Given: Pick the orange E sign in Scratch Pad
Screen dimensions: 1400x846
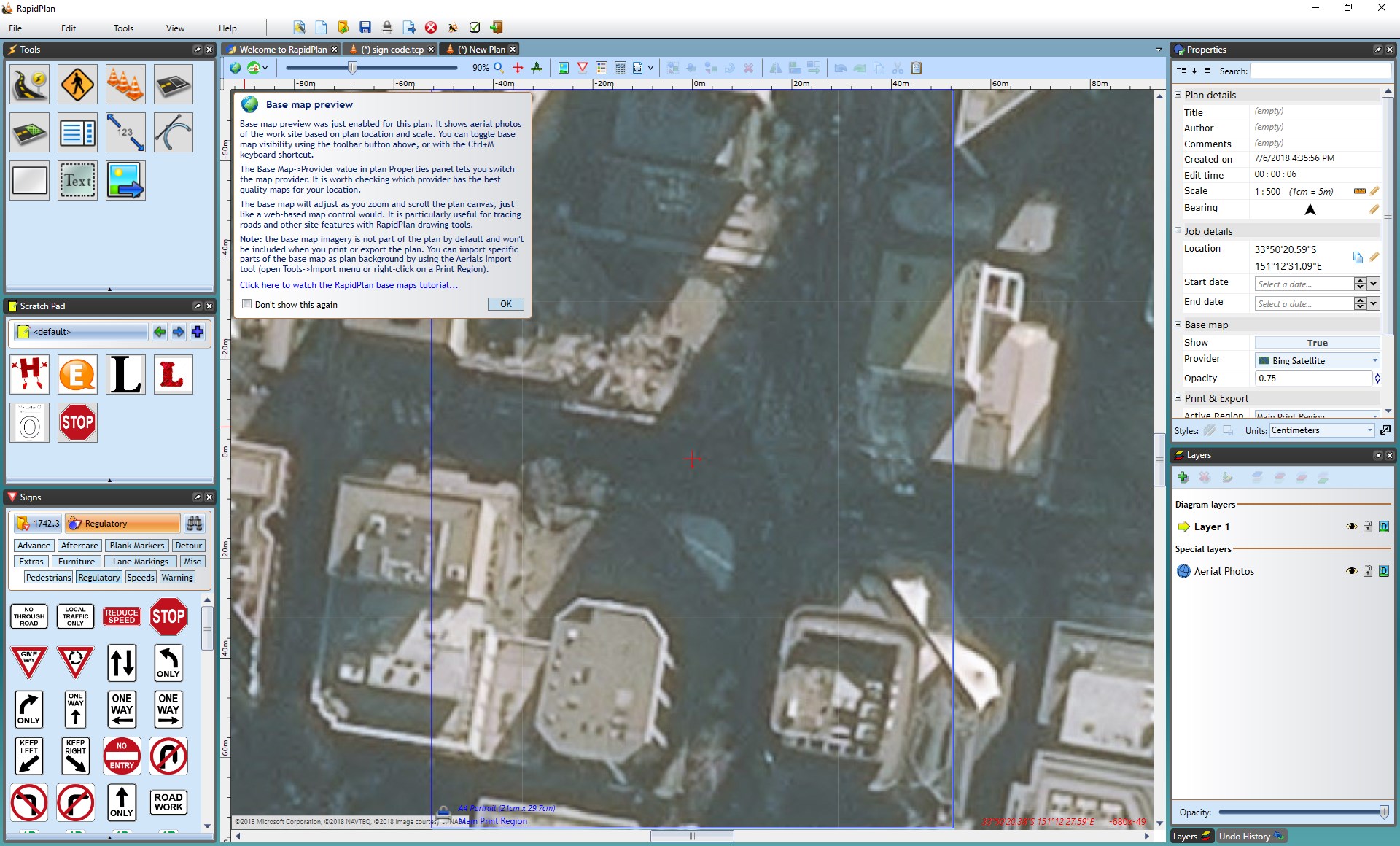Looking at the screenshot, I should click(x=77, y=375).
